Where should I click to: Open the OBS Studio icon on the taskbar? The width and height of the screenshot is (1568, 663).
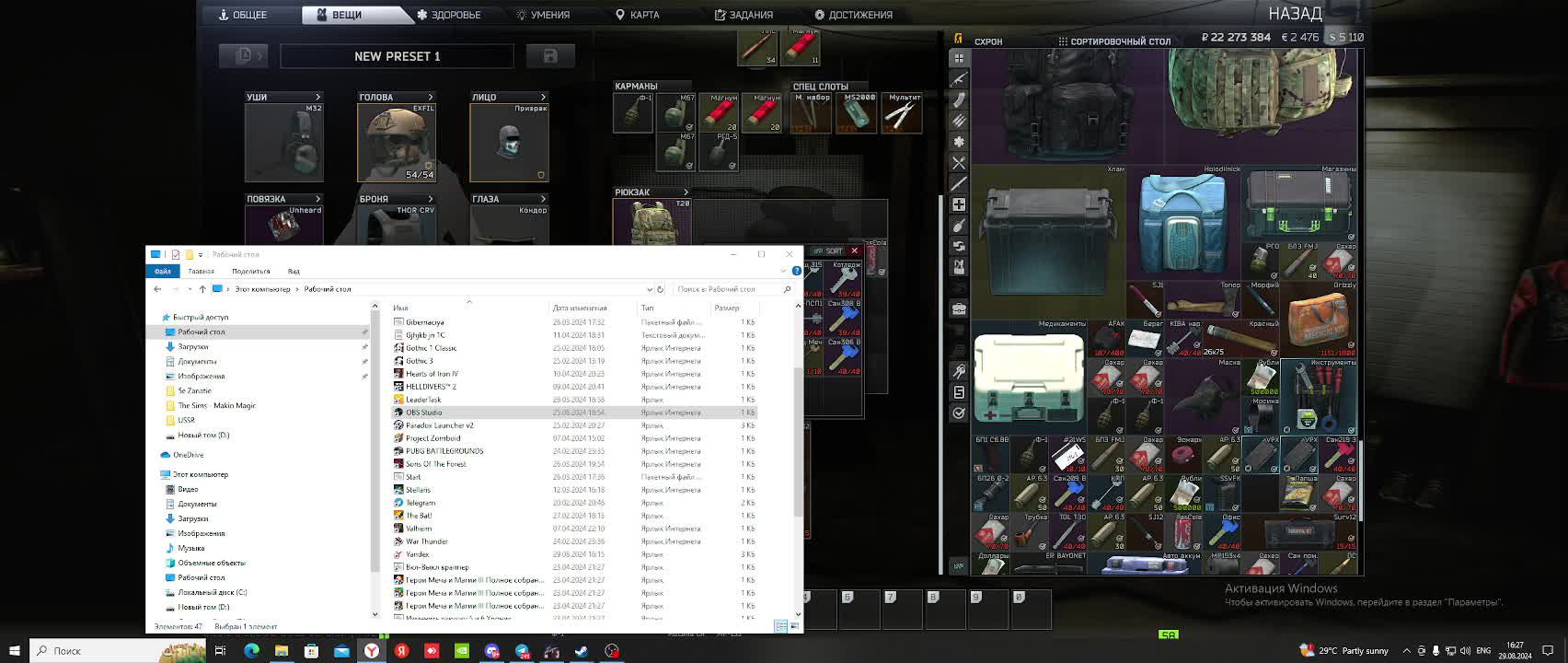pyautogui.click(x=612, y=651)
